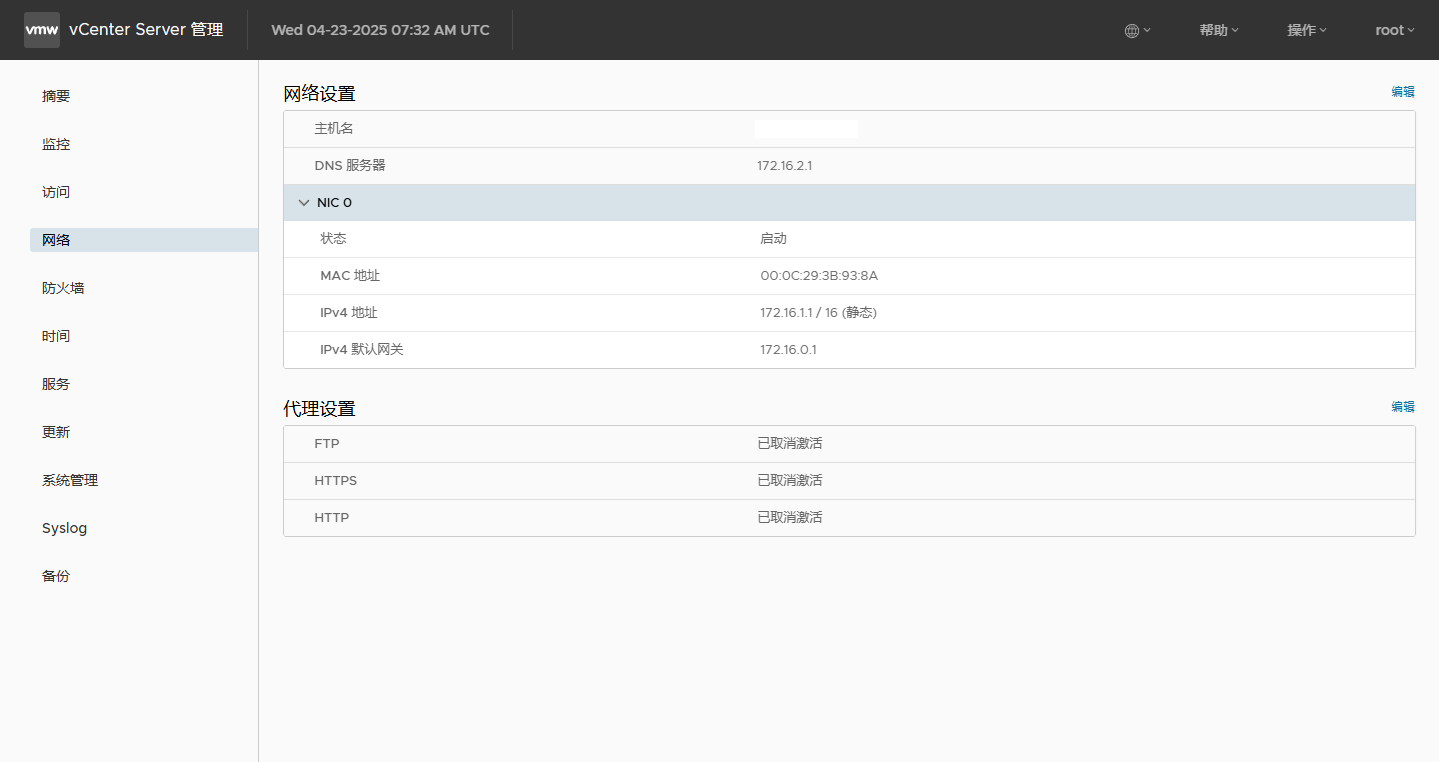Click the 代理设置 section heading
The width and height of the screenshot is (1439, 762).
pyautogui.click(x=319, y=409)
